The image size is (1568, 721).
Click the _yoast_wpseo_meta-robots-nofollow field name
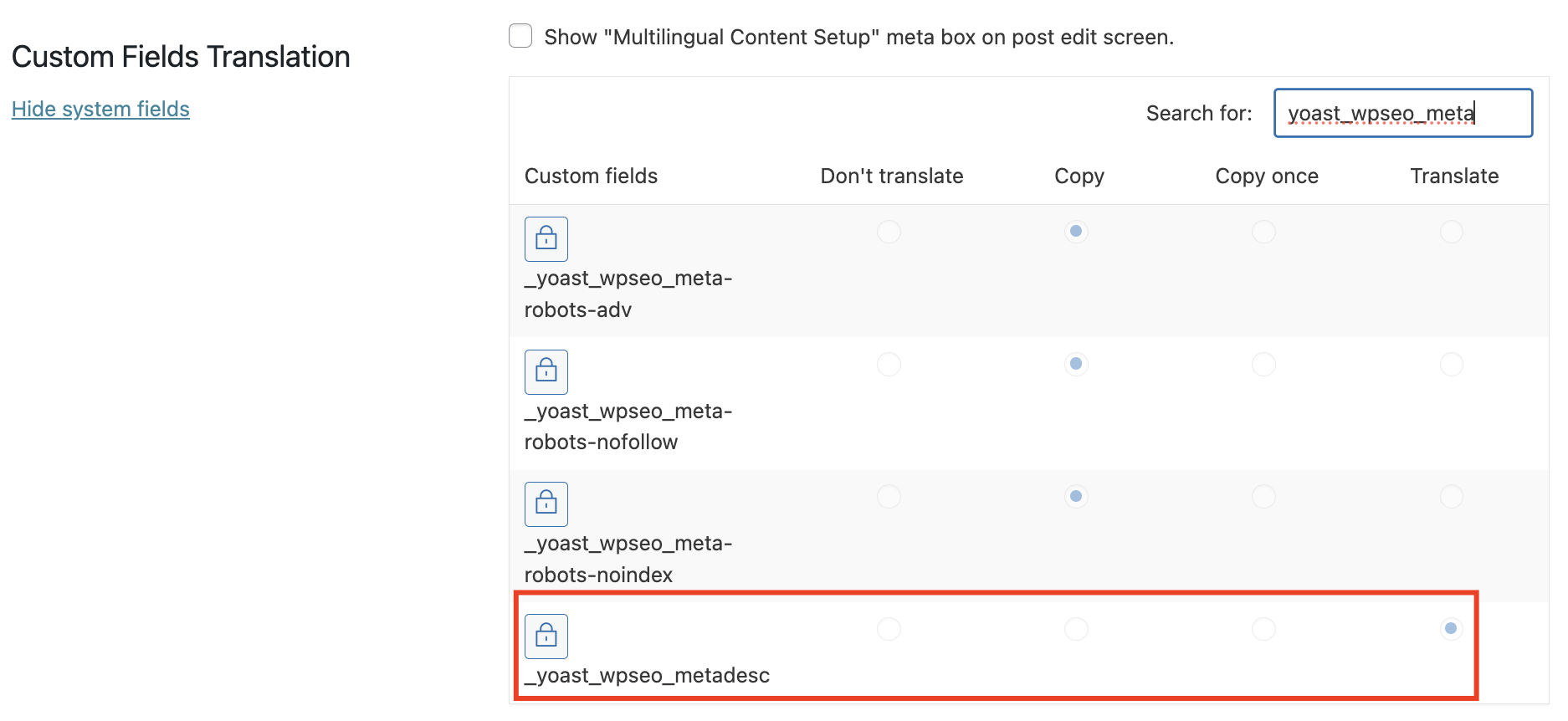tap(628, 427)
